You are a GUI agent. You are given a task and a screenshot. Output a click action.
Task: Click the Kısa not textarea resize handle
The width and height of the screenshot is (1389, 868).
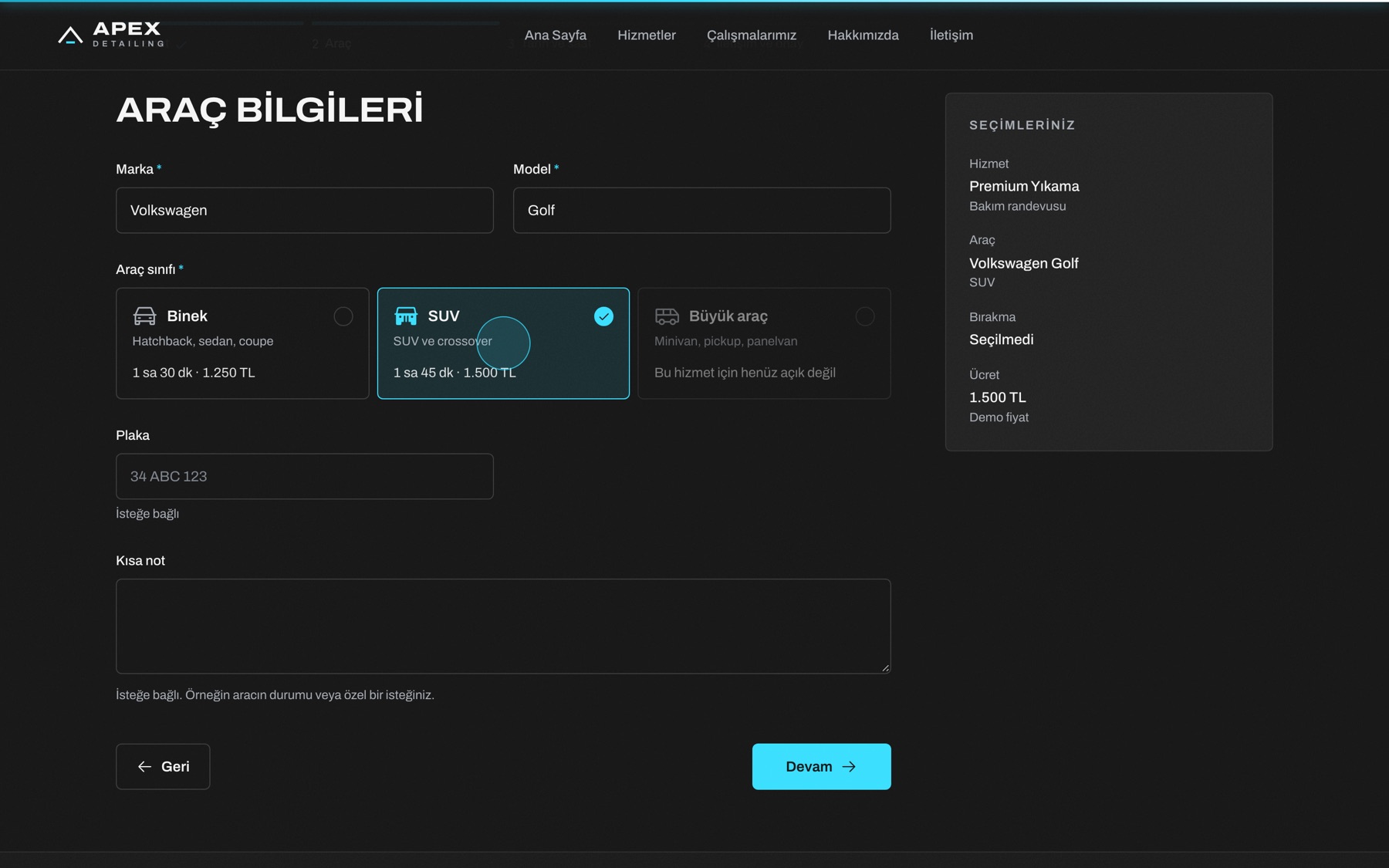tap(885, 668)
